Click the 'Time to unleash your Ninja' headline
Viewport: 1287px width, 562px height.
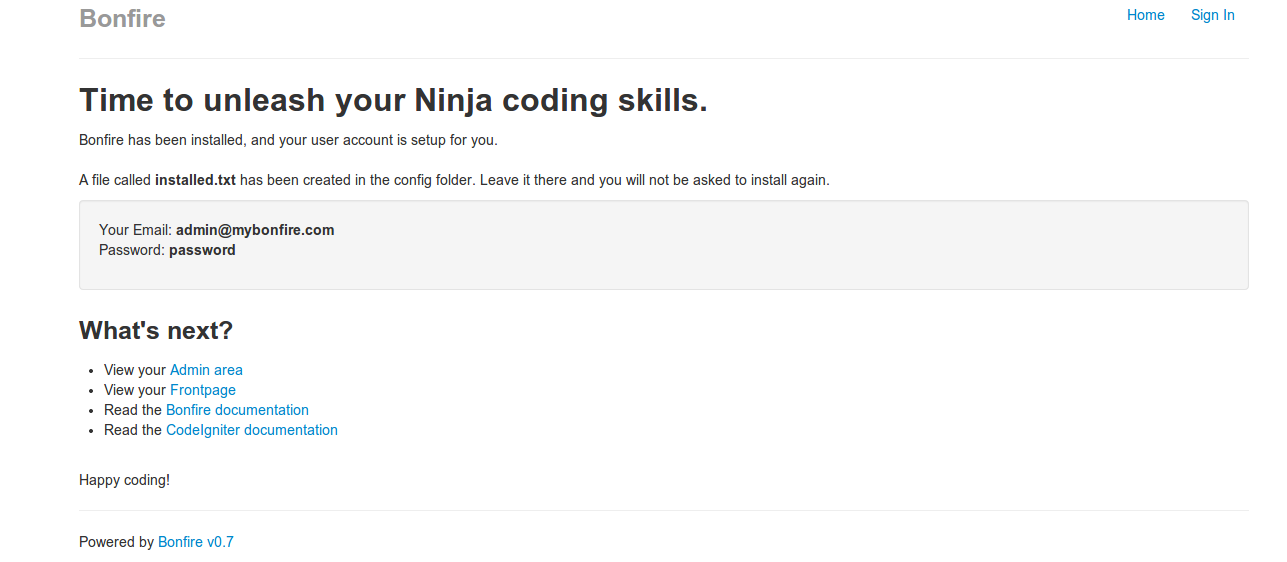[x=393, y=100]
